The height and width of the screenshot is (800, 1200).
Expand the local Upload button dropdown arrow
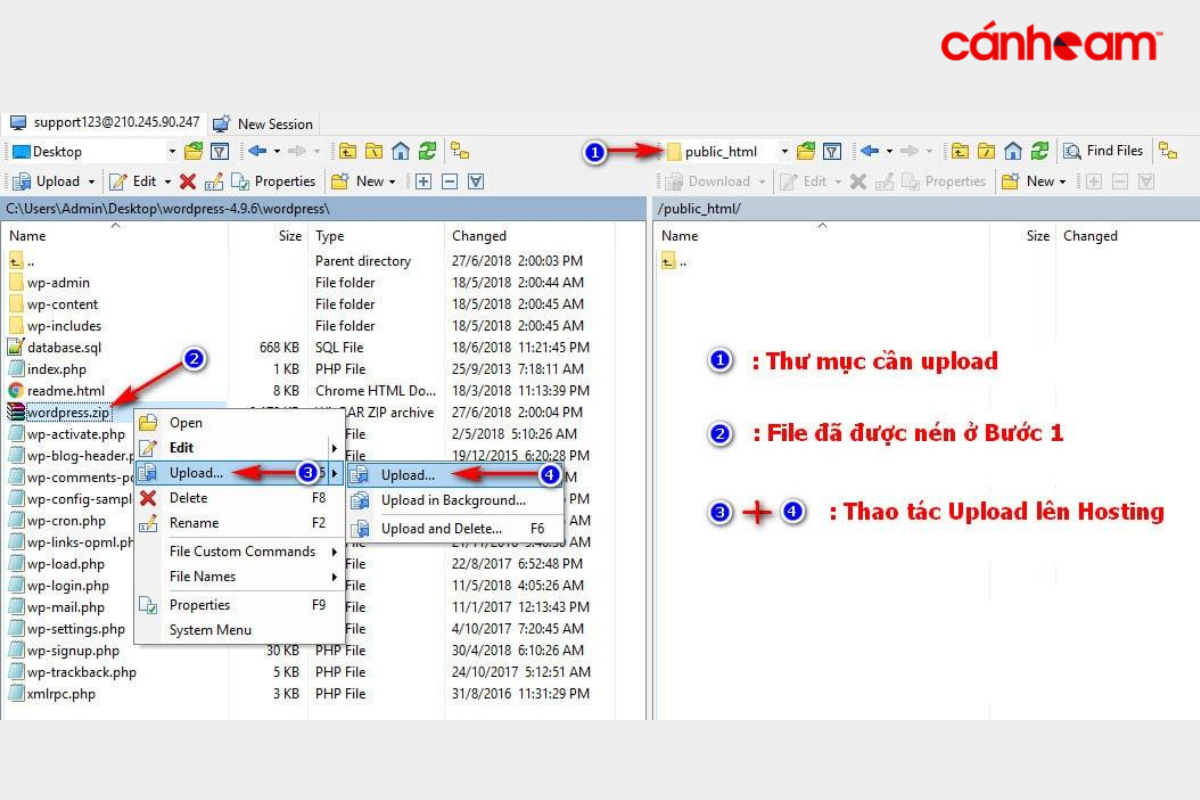click(92, 182)
